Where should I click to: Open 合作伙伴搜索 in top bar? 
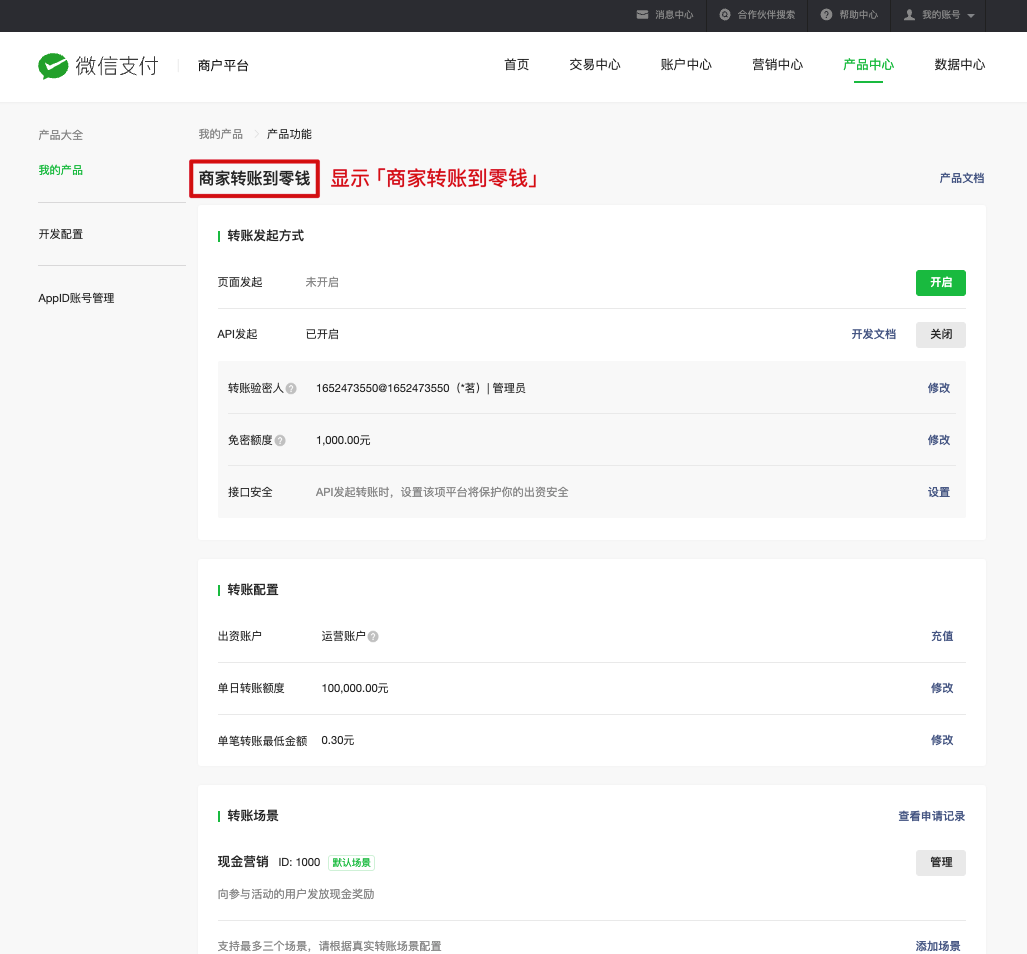pyautogui.click(x=766, y=14)
